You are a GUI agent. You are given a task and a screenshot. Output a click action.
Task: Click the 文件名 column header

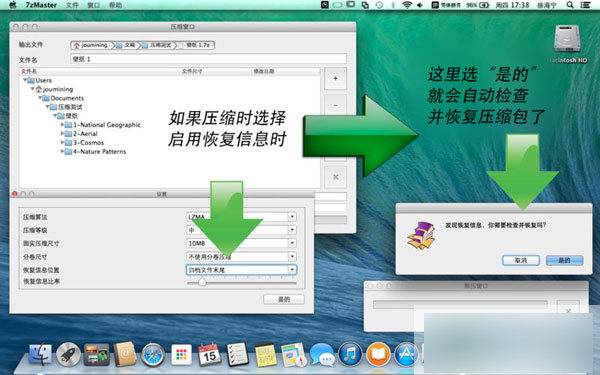(29, 71)
